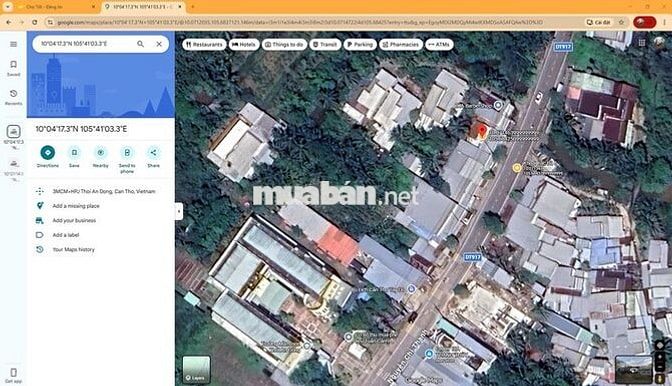Start Directions to this location
Screen dimensions: 672x386
[x=48, y=157]
